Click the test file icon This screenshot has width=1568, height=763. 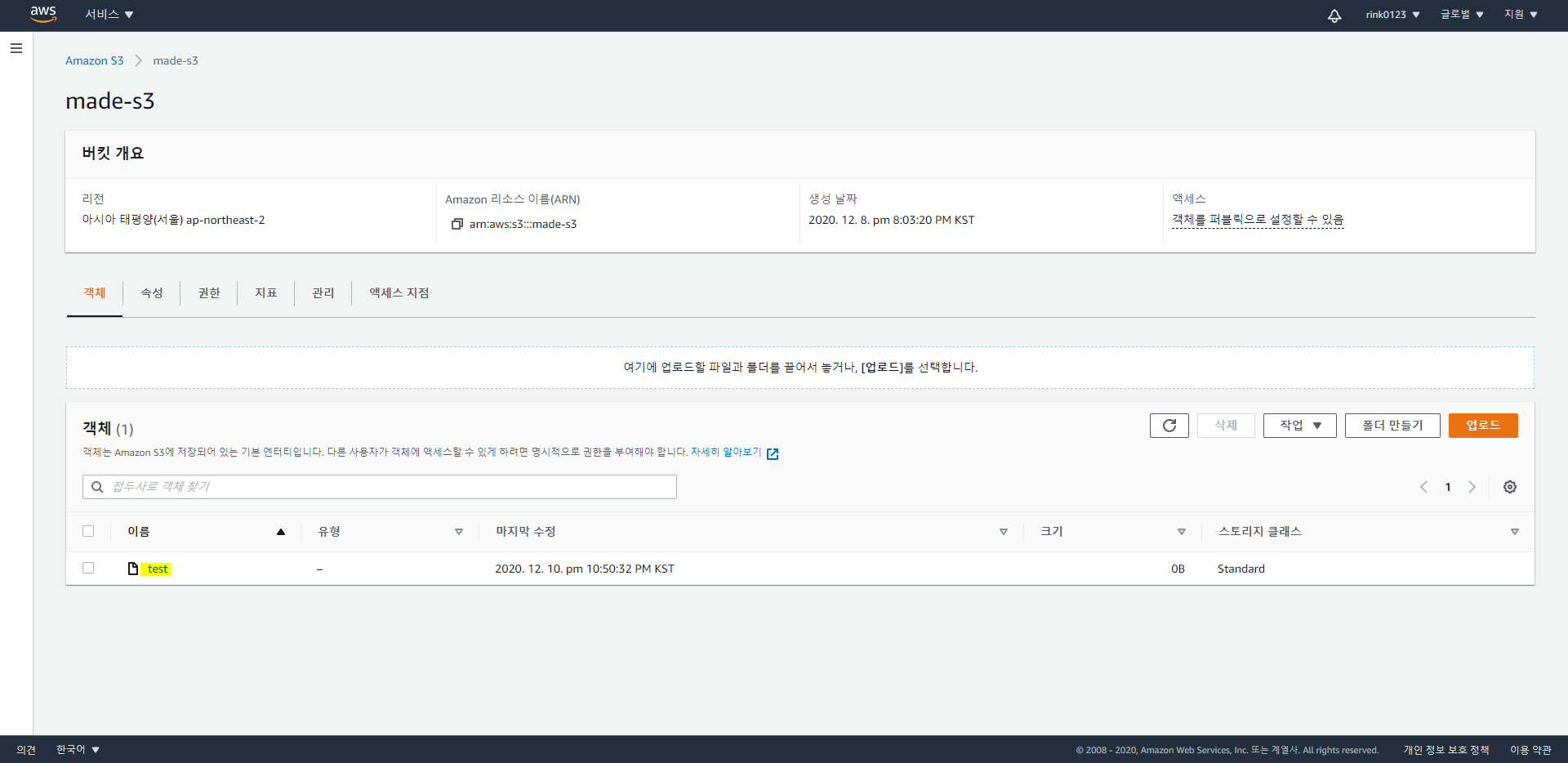coord(133,569)
